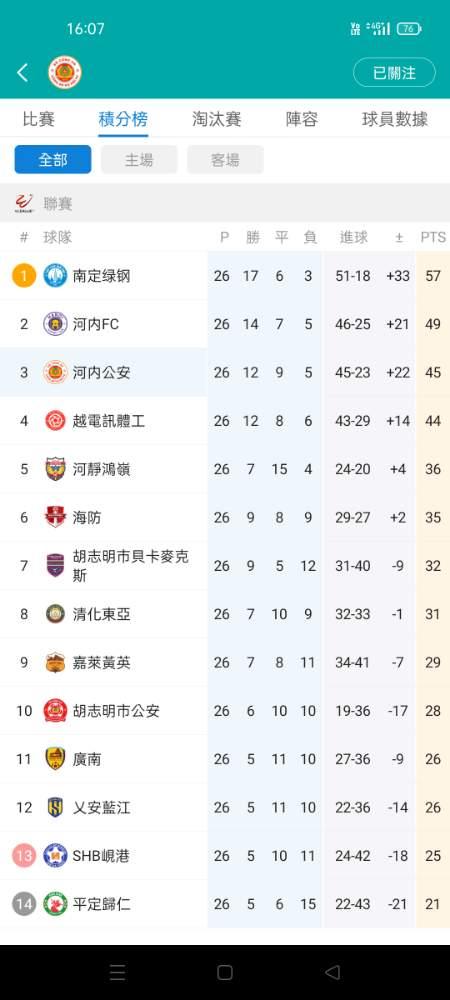Screen dimensions: 450x1000
Task: Switch to the 淘汰賽 tab
Action: [217, 119]
